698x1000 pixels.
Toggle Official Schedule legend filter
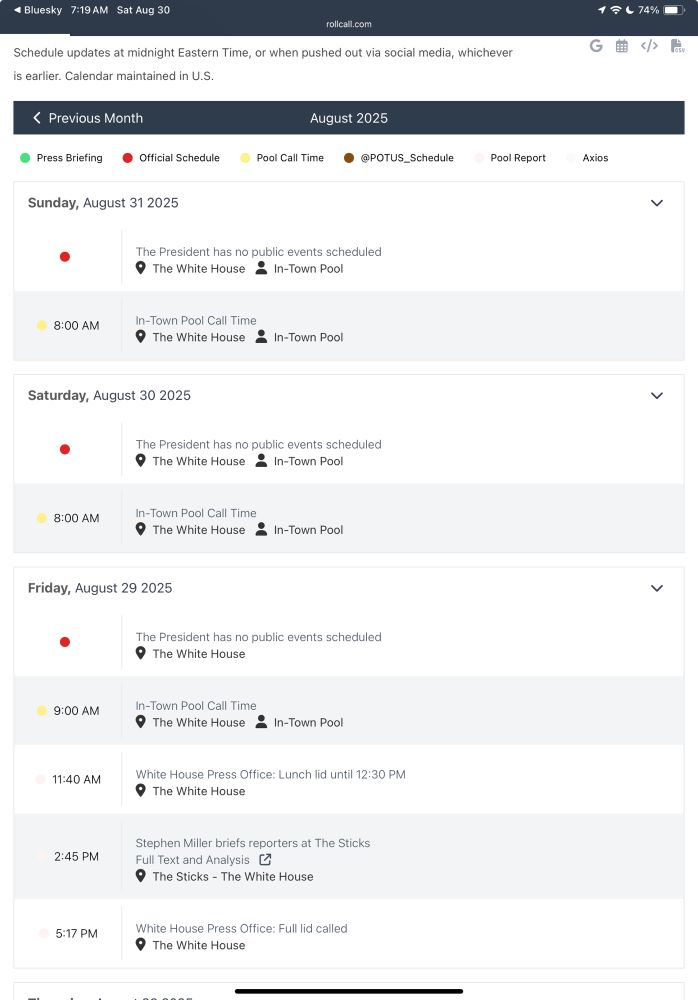click(171, 158)
